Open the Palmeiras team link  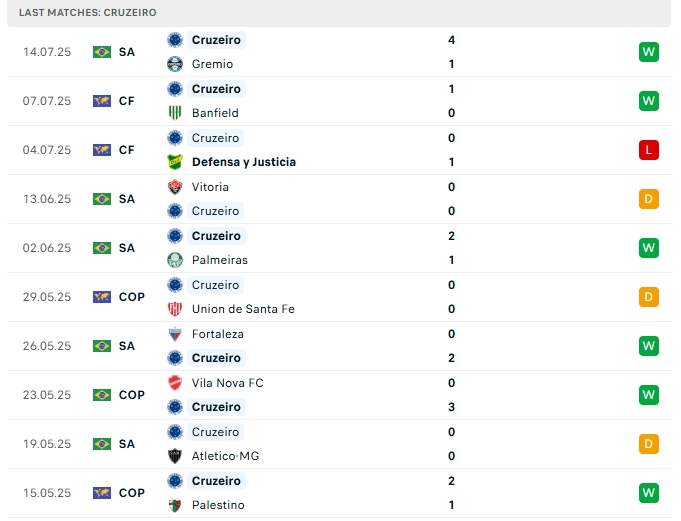pos(220,260)
